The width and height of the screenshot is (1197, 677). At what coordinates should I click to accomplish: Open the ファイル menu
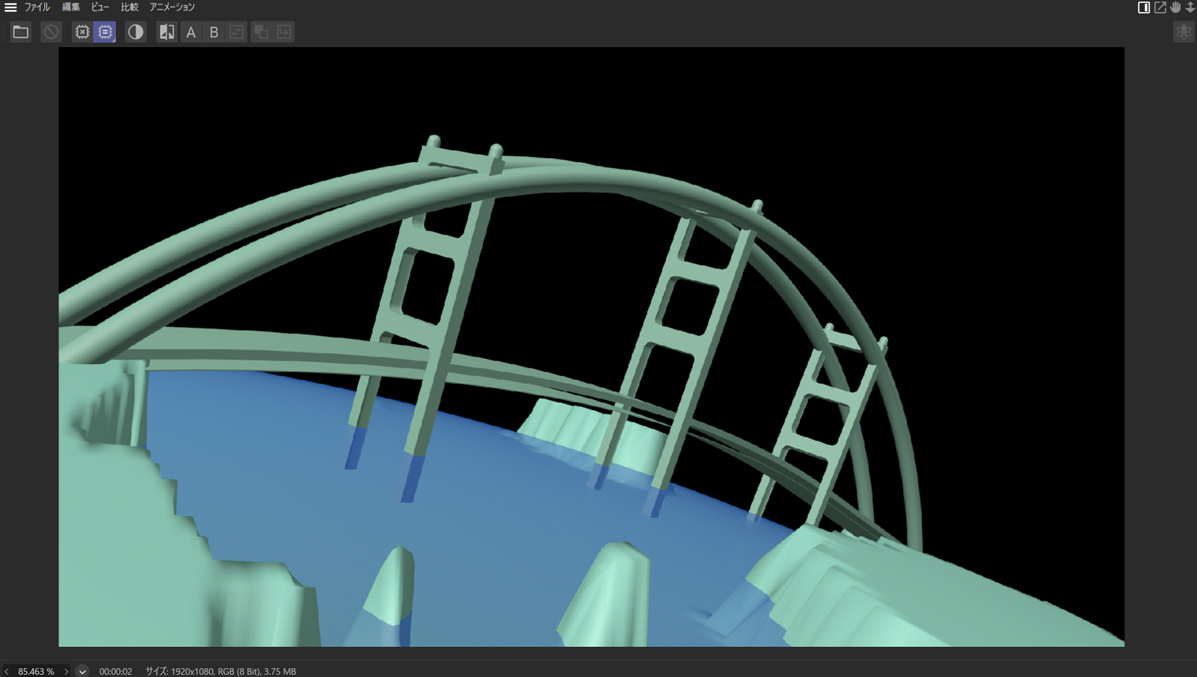click(37, 7)
